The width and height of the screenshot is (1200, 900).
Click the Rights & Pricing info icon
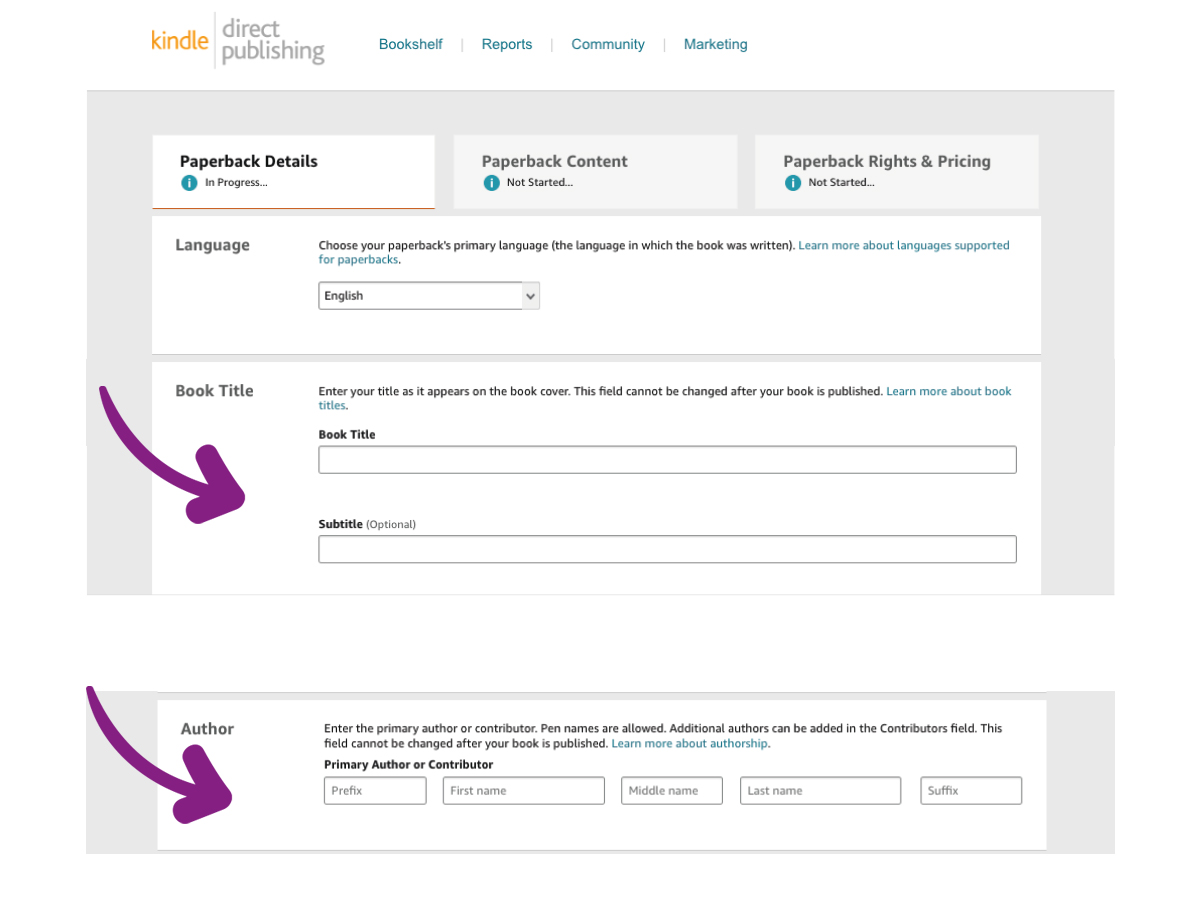(x=793, y=183)
